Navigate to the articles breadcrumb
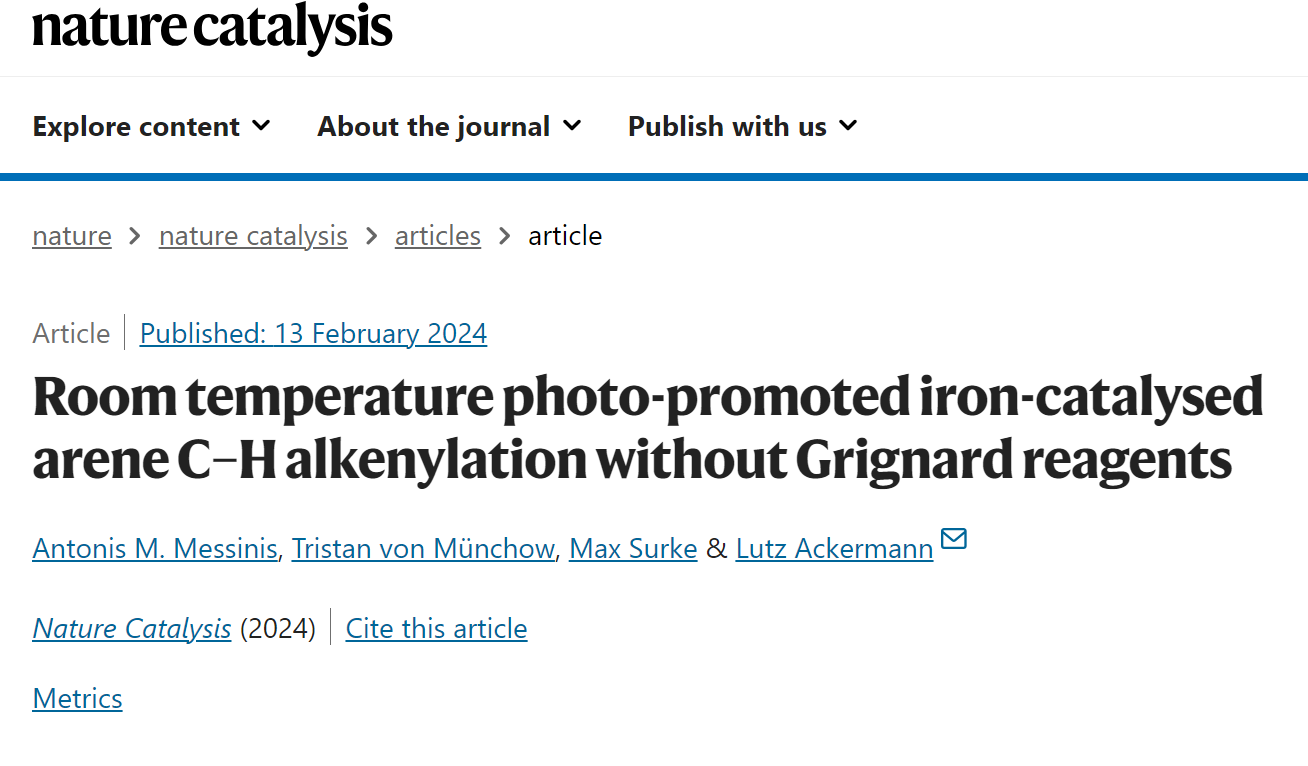1308x766 pixels. click(x=438, y=236)
